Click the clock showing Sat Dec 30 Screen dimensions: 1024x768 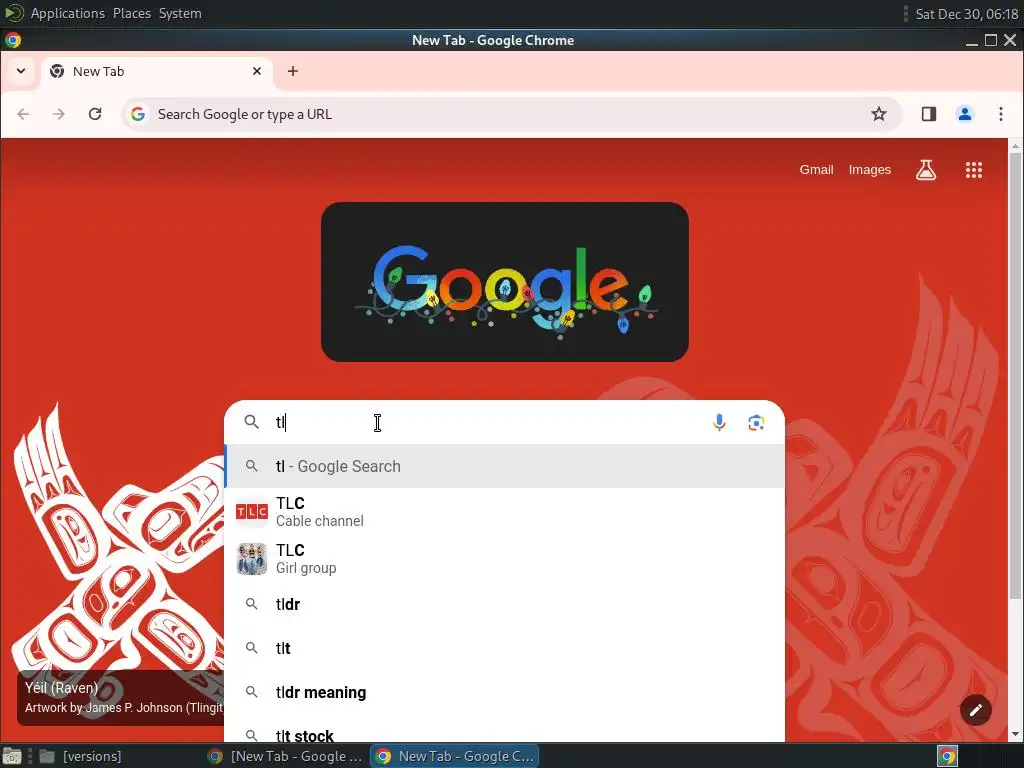pyautogui.click(x=967, y=14)
